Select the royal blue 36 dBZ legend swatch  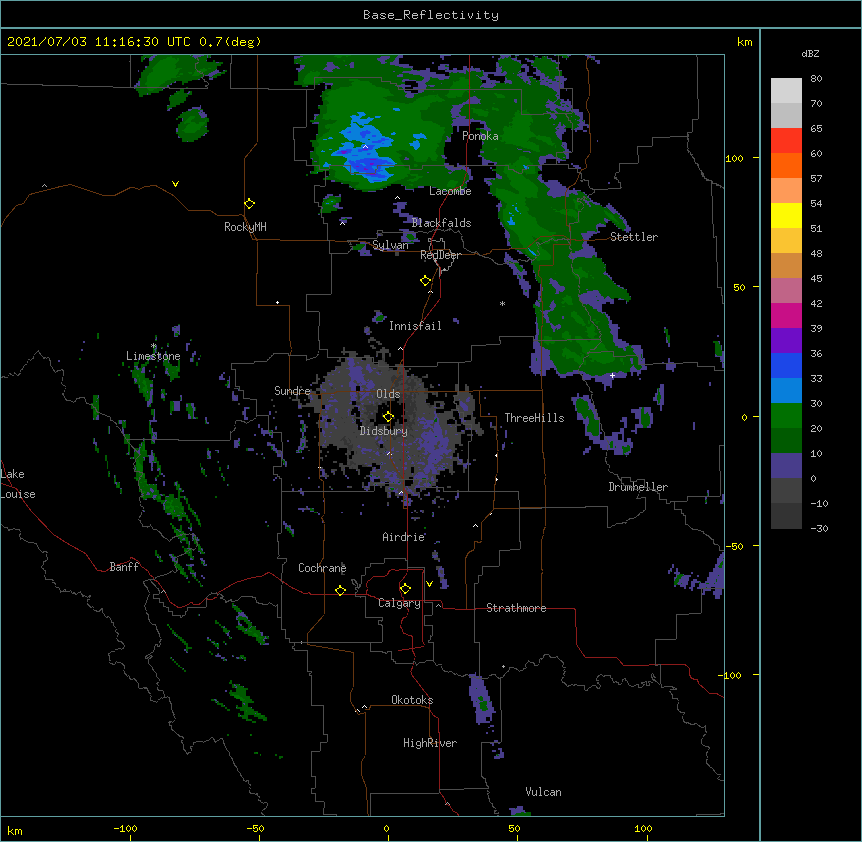[786, 365]
